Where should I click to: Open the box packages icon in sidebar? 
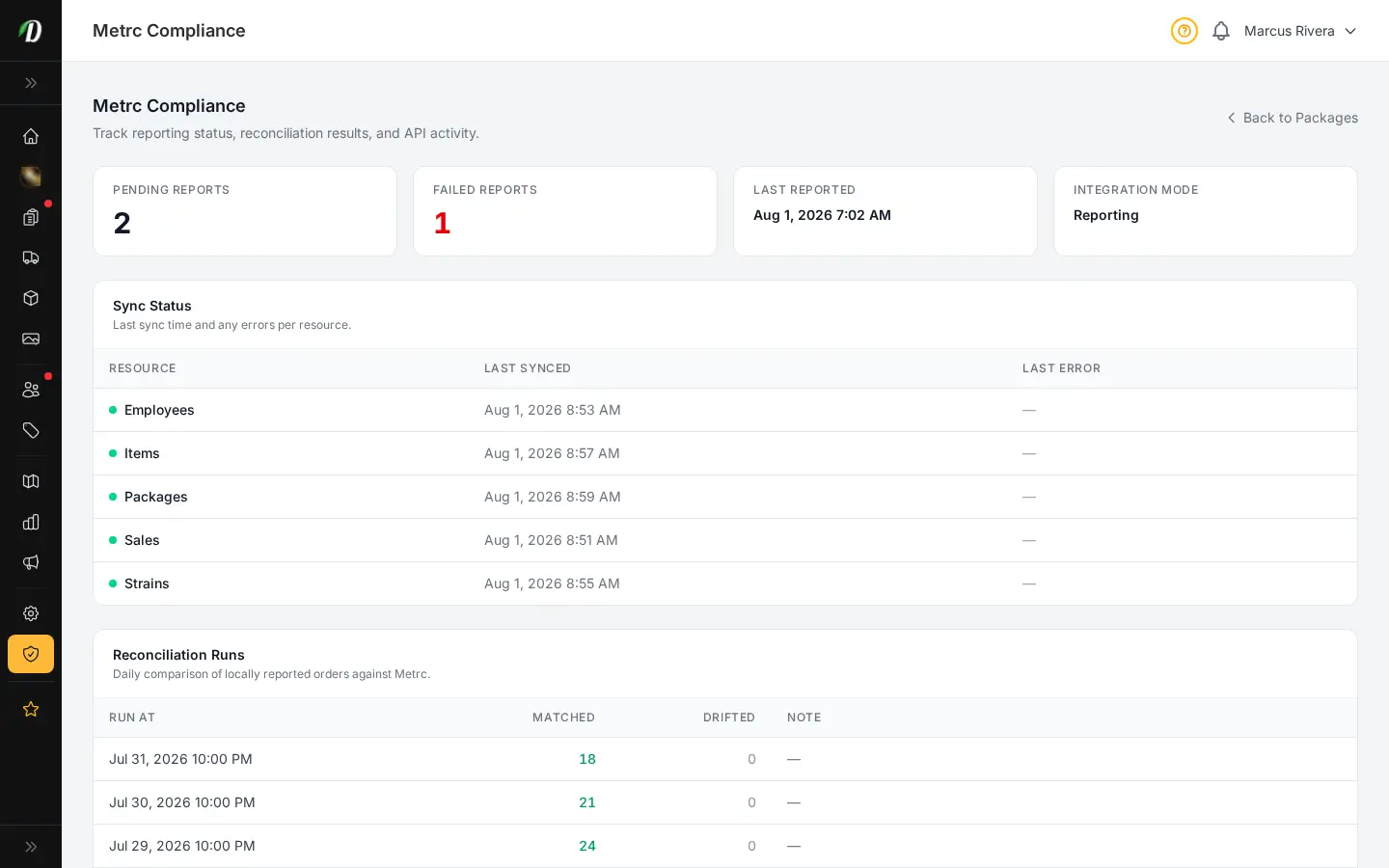(x=31, y=298)
